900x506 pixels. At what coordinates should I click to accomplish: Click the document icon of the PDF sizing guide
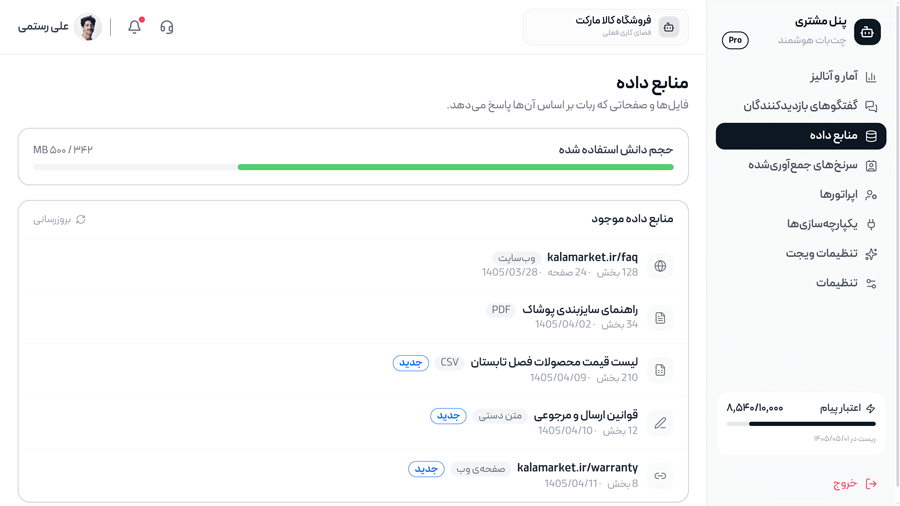(660, 318)
